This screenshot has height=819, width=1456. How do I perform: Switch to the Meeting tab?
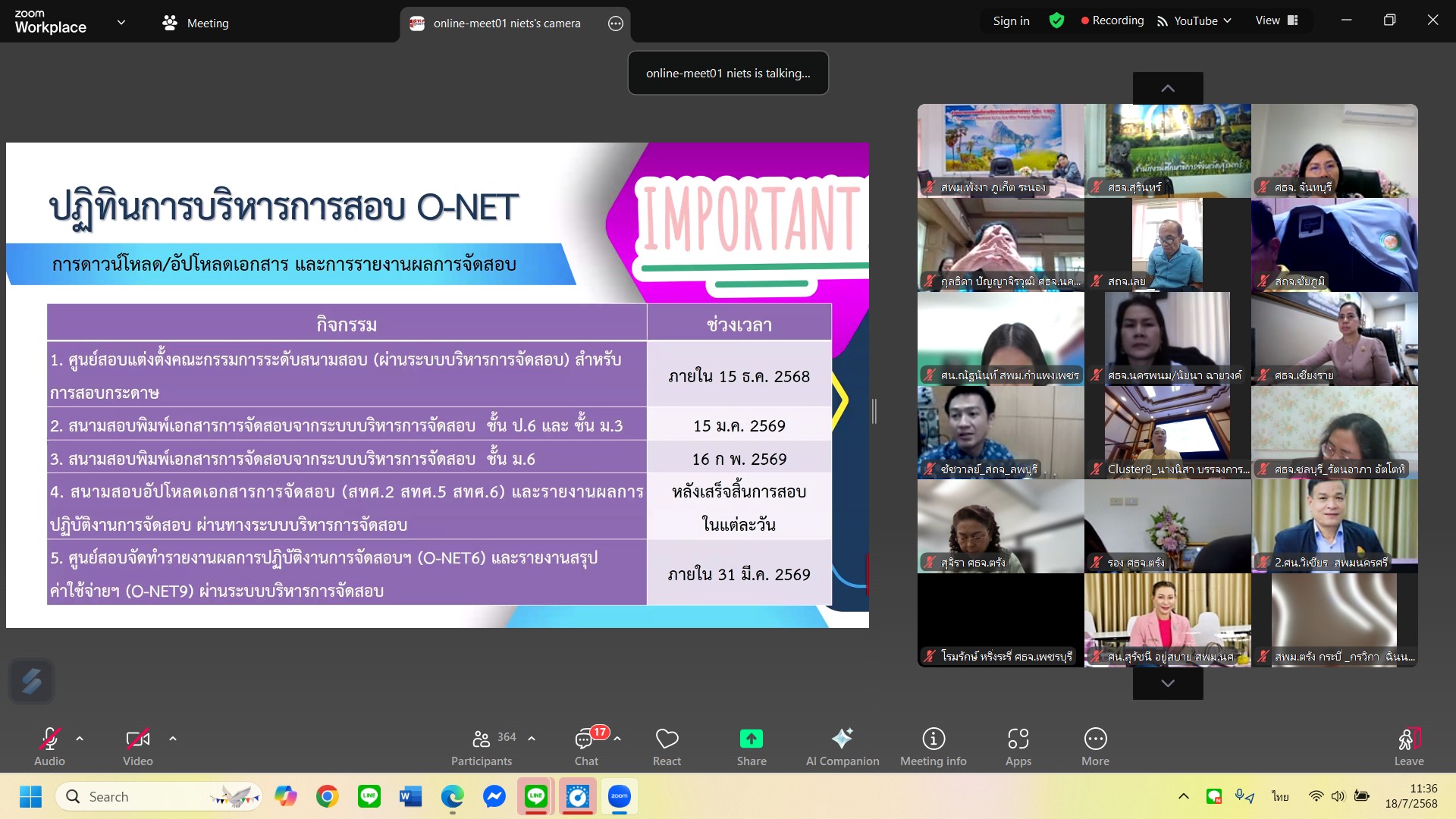[x=196, y=23]
